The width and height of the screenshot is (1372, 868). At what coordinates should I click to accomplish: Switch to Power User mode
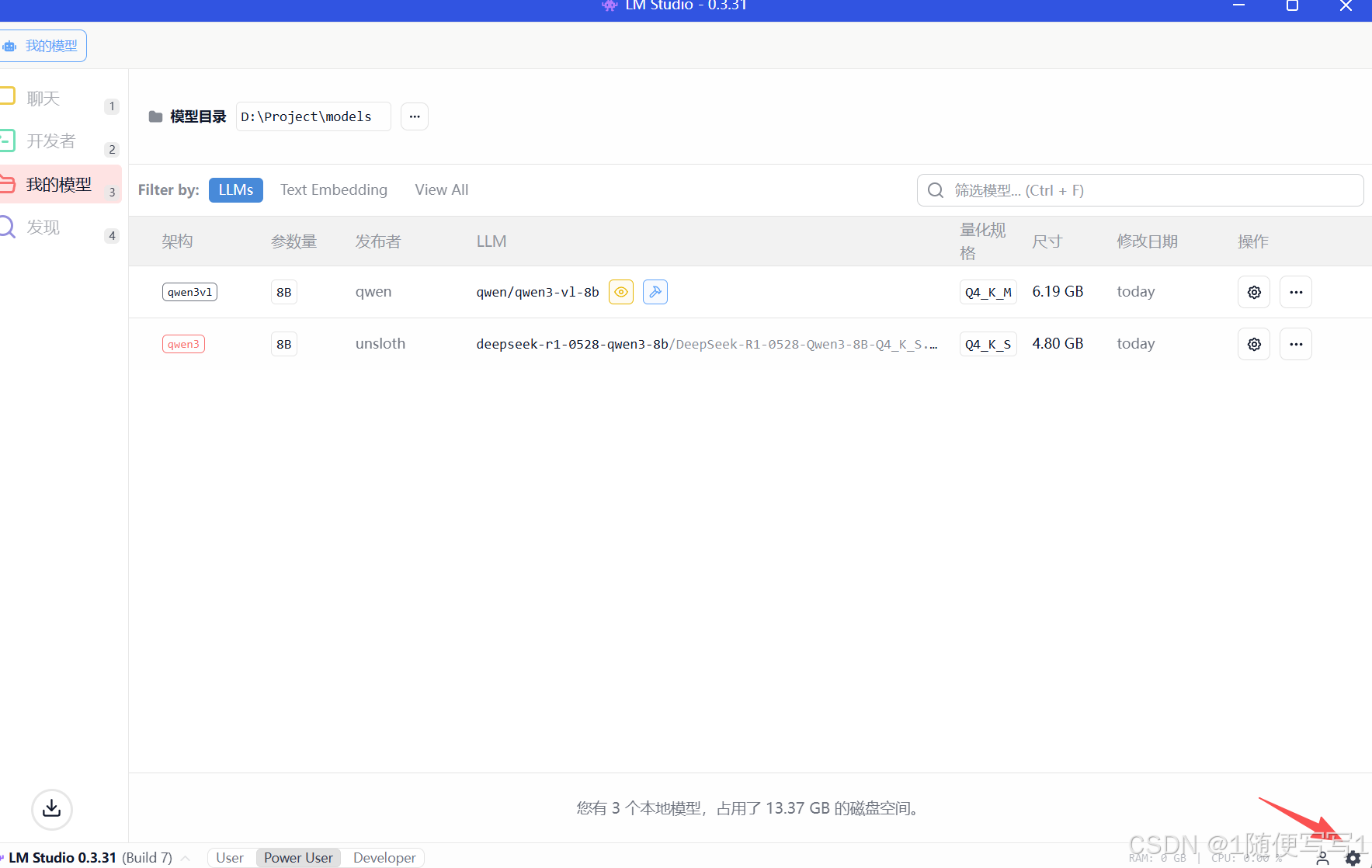[x=298, y=858]
